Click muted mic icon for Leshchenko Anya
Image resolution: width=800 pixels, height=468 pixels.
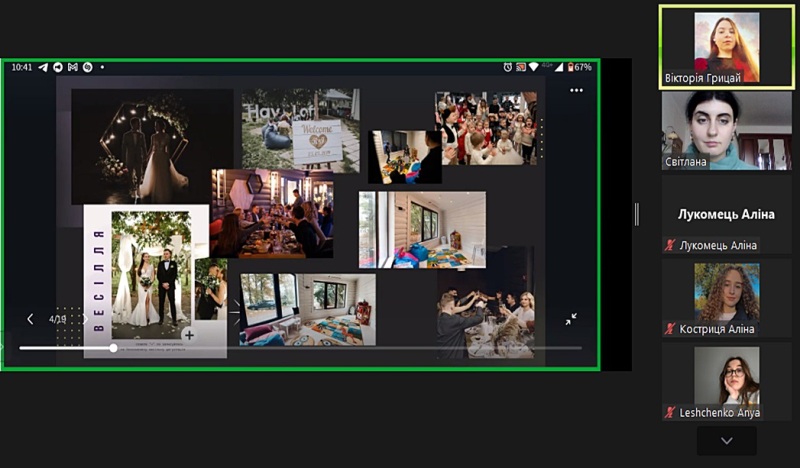tap(670, 412)
